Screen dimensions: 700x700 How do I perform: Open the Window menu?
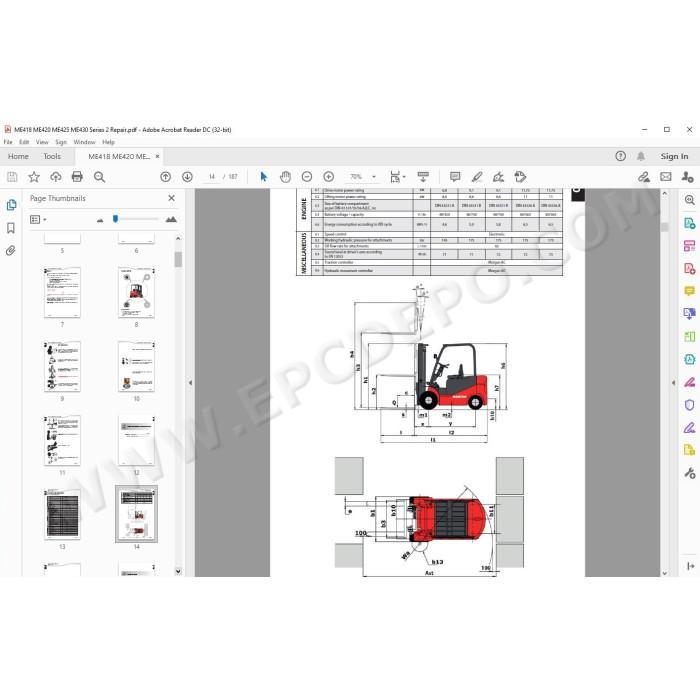[x=84, y=142]
